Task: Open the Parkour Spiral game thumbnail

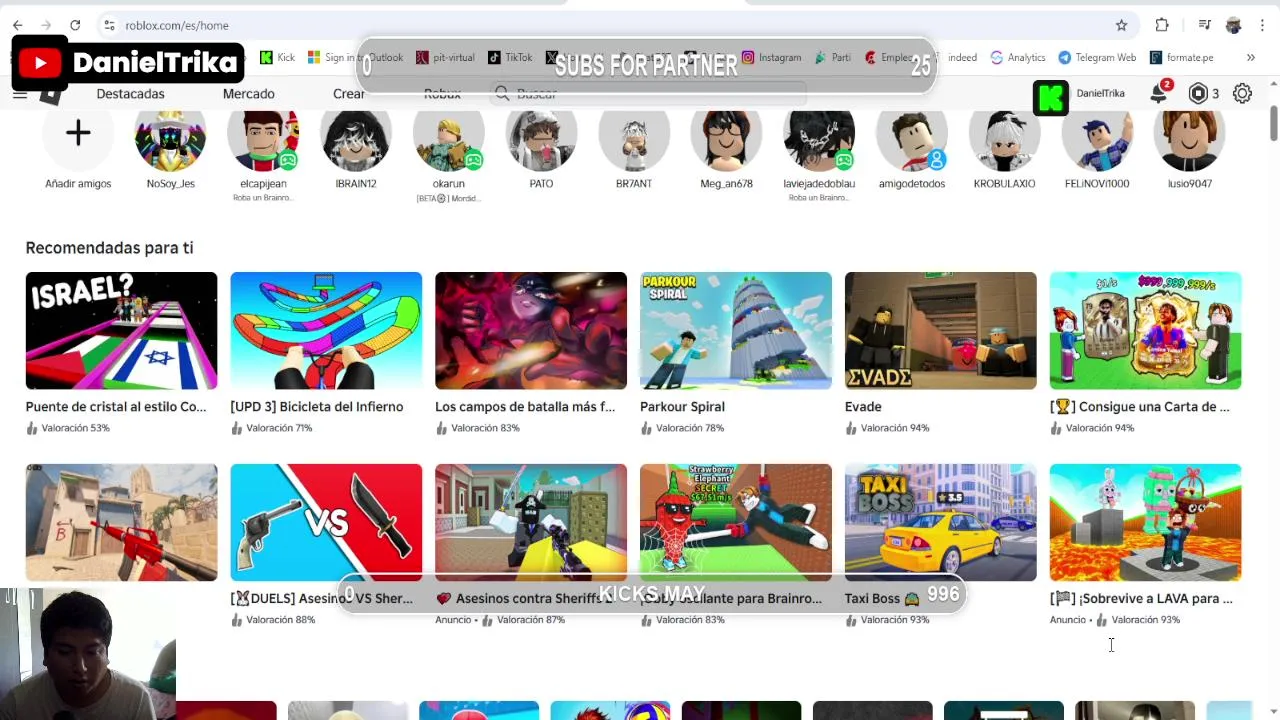Action: tap(736, 331)
